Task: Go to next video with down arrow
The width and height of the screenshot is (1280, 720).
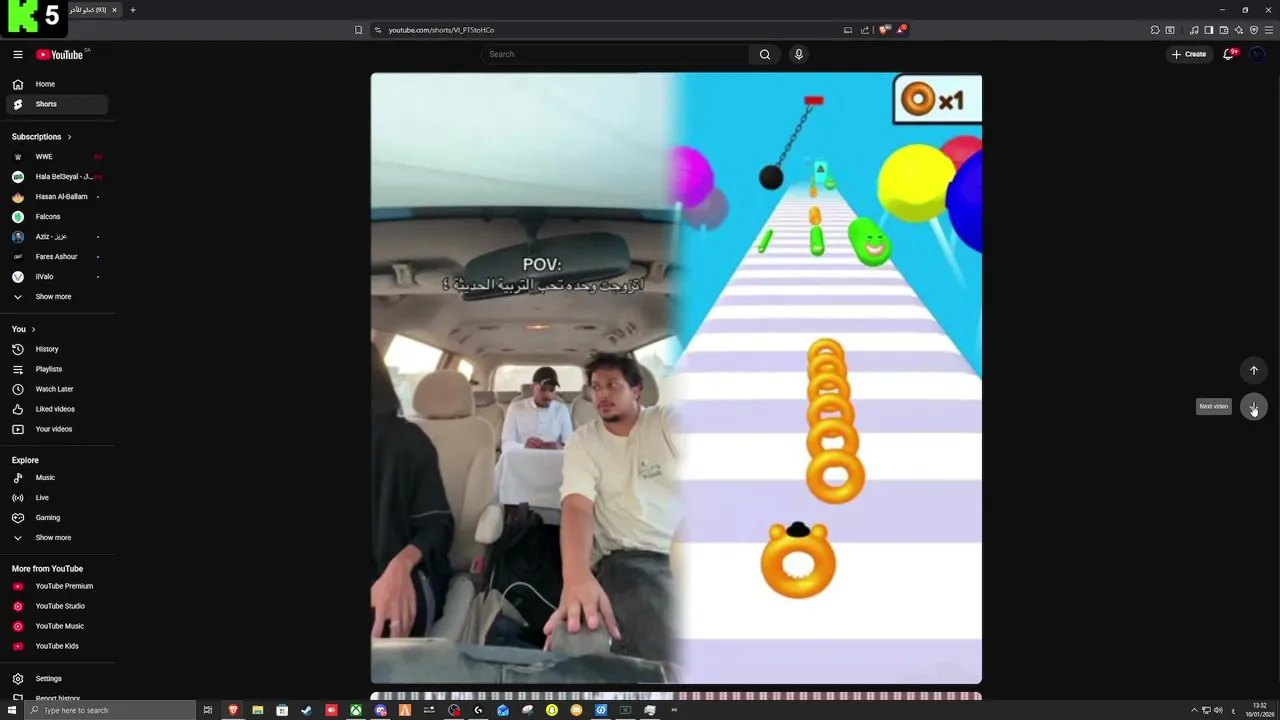Action: 1253,406
